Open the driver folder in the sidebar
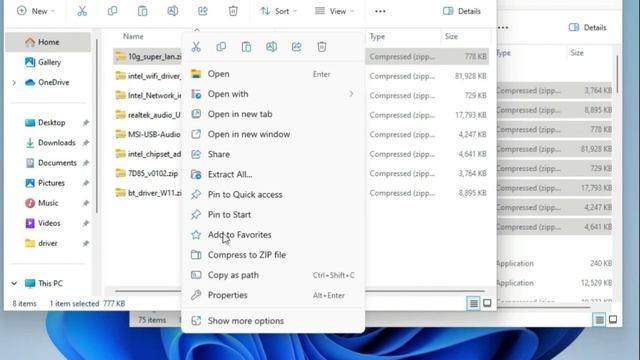The width and height of the screenshot is (640, 360). [47, 243]
